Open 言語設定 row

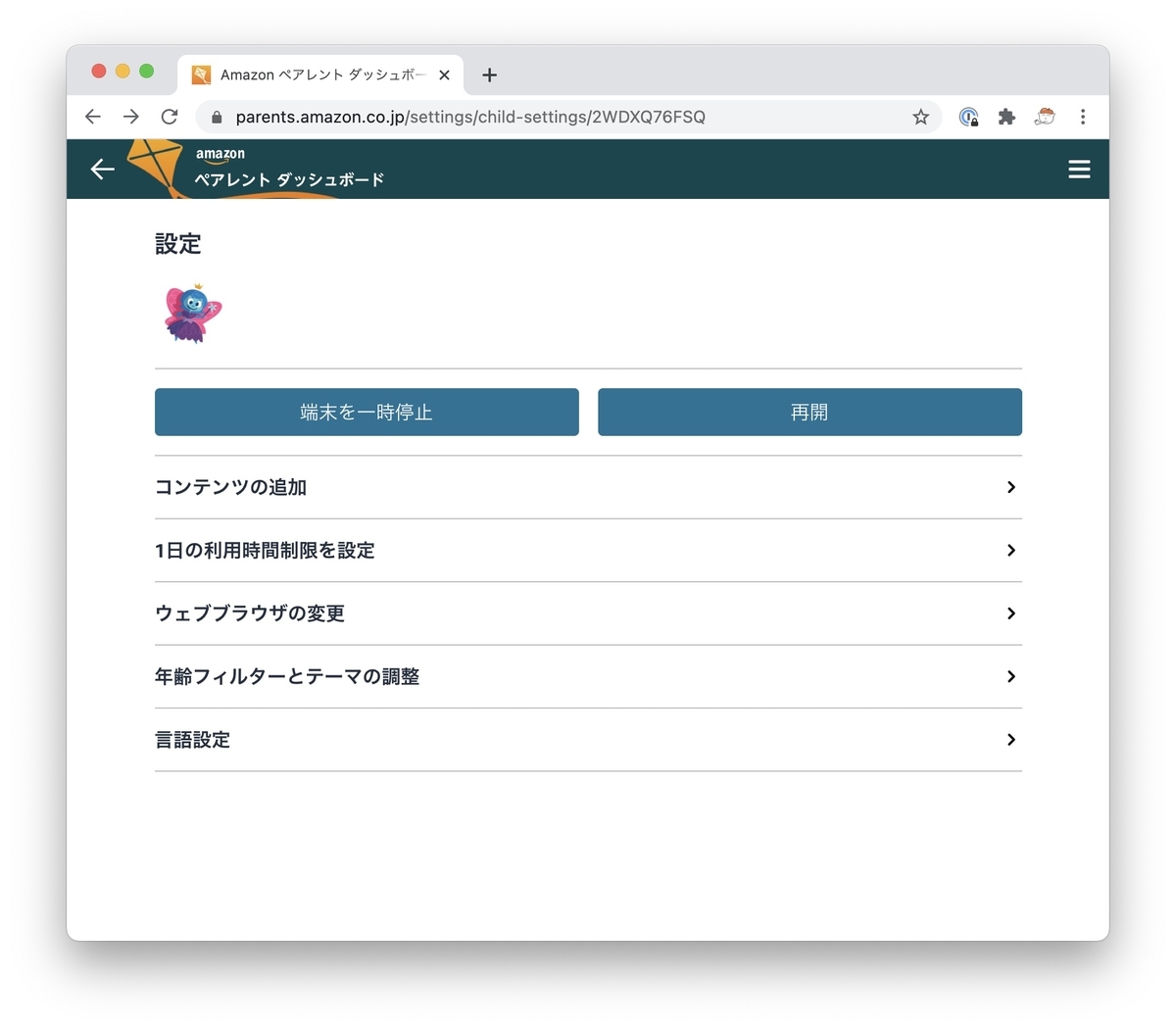[588, 740]
